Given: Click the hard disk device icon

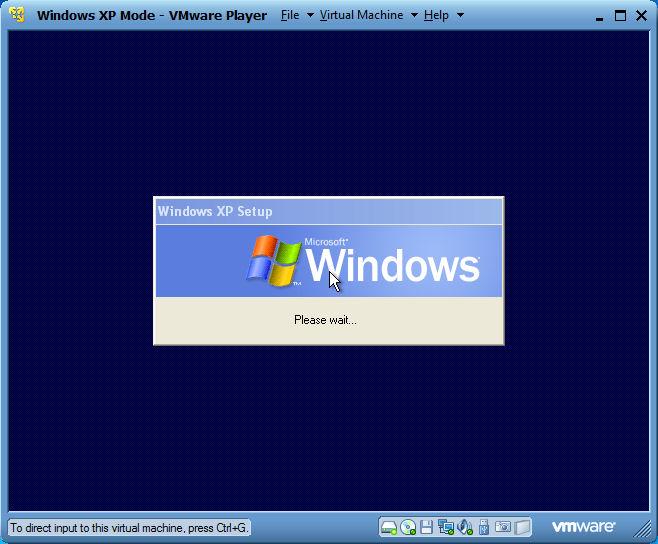Looking at the screenshot, I should [389, 527].
